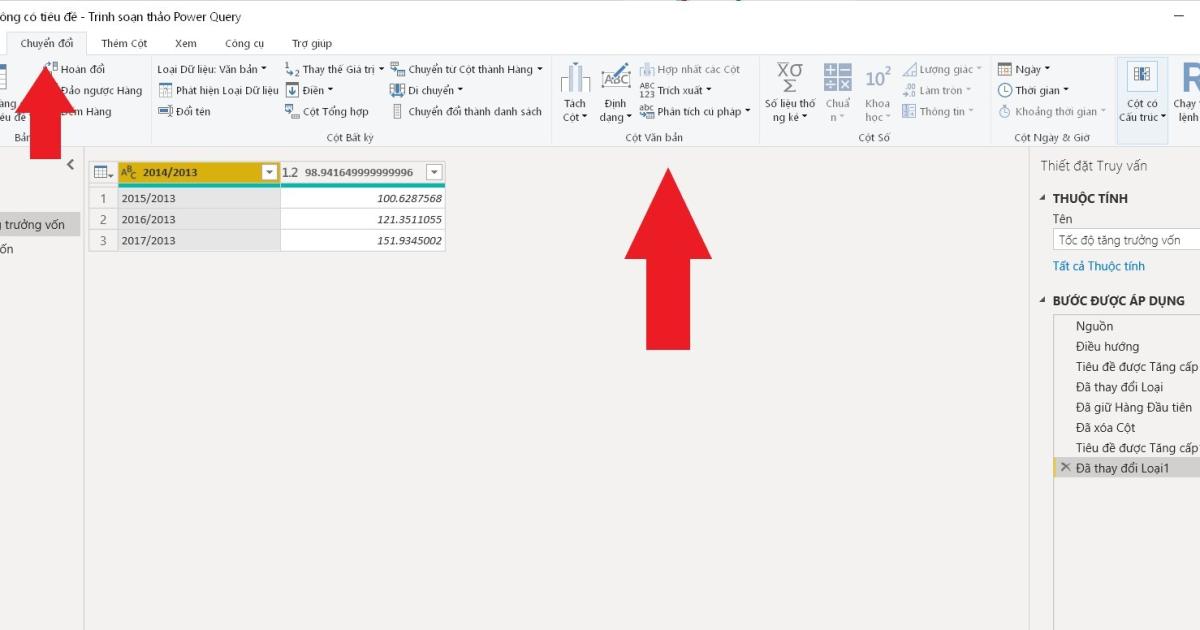Collapse the queries pane with the chevron
The width and height of the screenshot is (1200, 630).
click(x=70, y=165)
